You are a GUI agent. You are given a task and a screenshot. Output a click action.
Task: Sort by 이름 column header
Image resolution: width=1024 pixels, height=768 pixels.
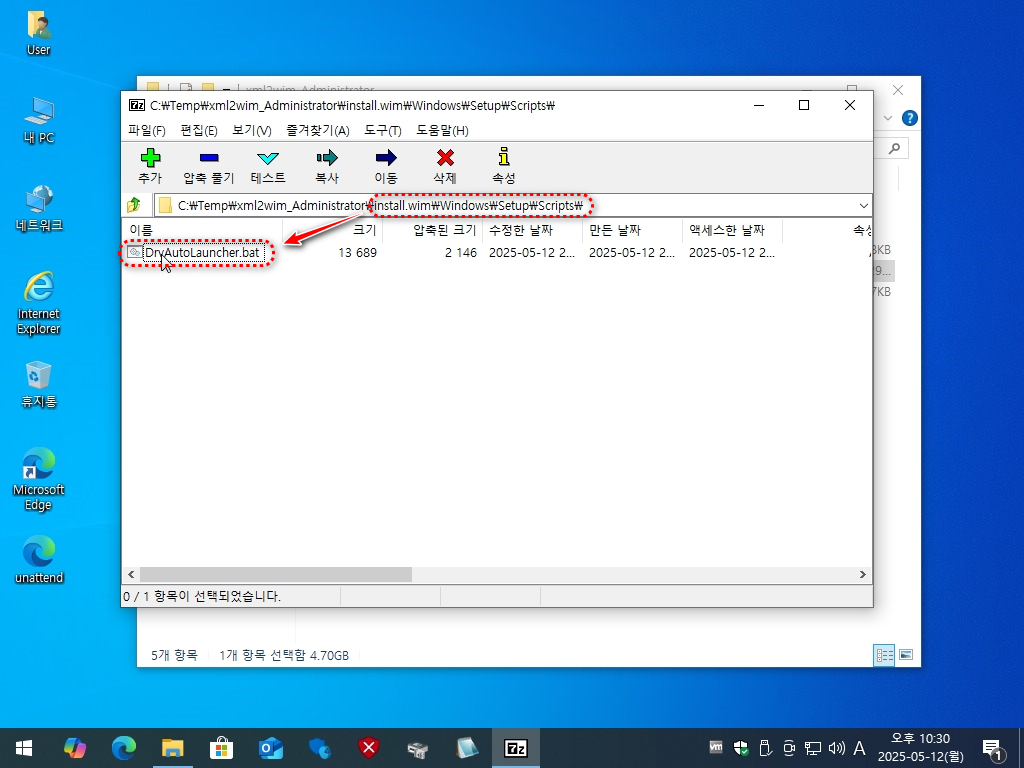click(x=202, y=230)
